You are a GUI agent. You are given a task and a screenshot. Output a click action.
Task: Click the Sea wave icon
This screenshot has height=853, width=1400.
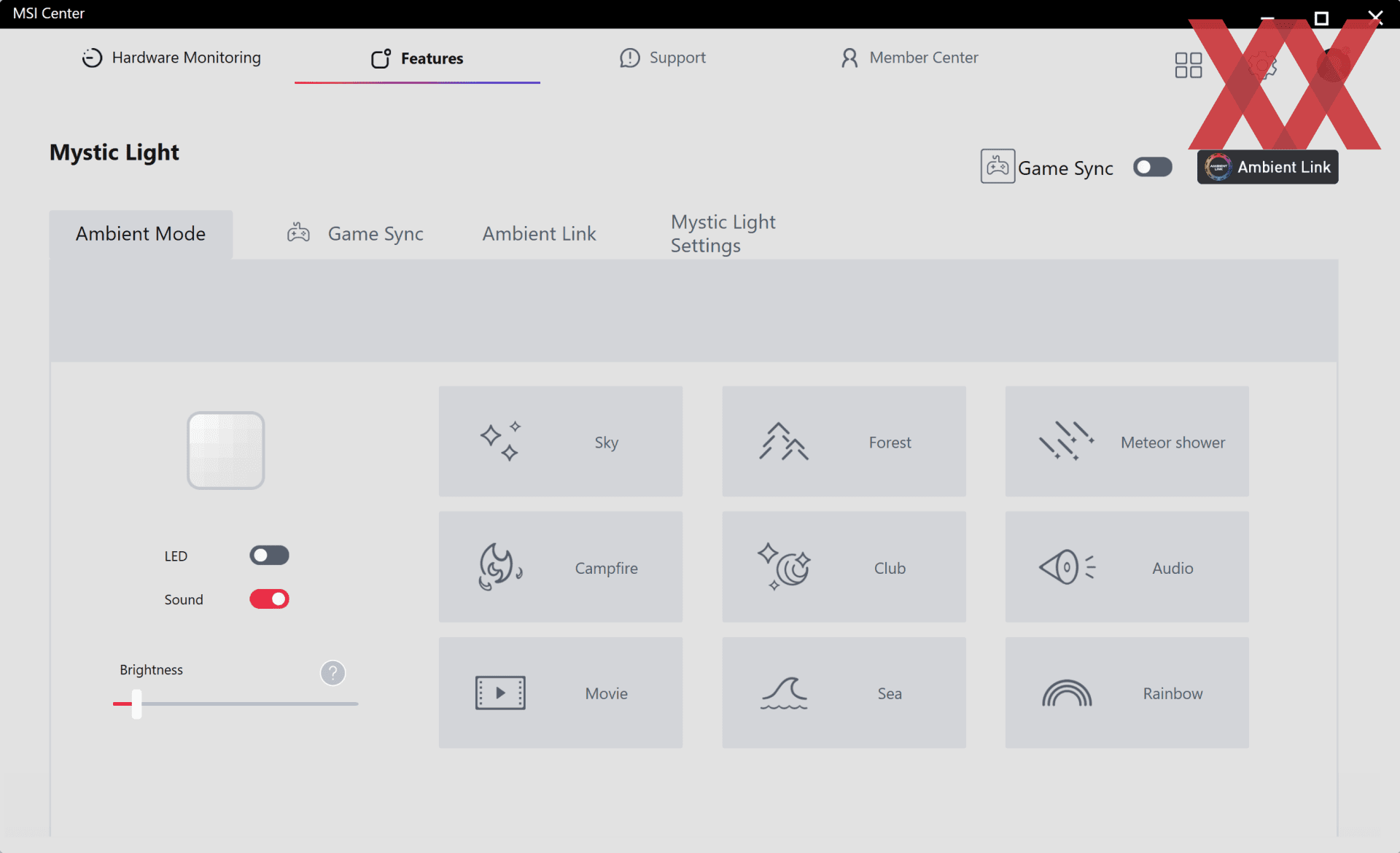coord(784,693)
